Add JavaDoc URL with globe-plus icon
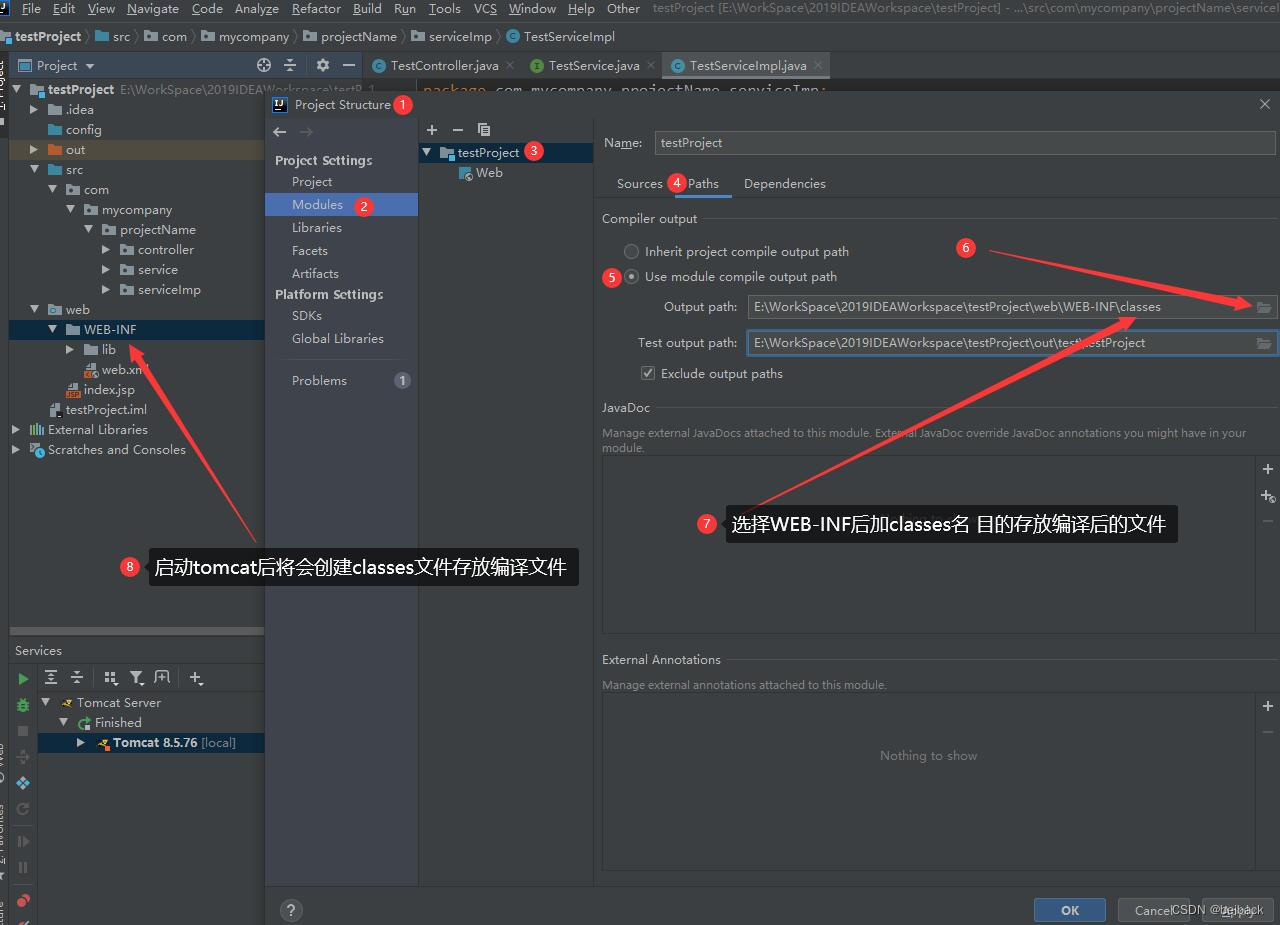 [1268, 496]
